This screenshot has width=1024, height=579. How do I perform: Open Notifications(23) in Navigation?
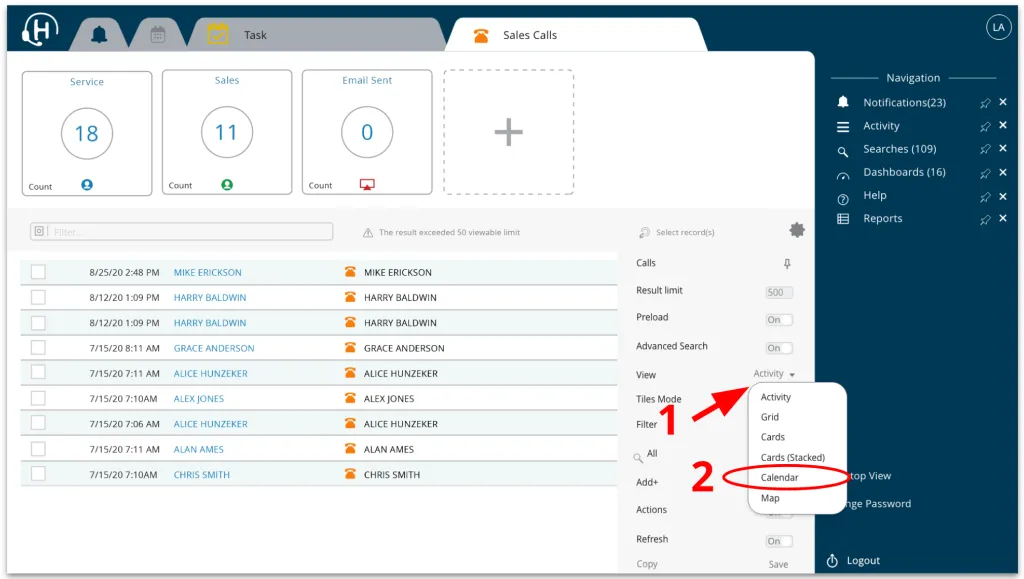(904, 102)
